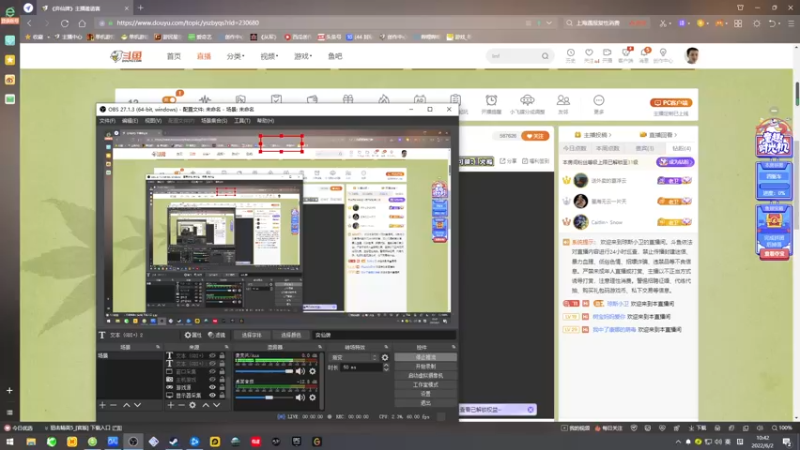Mute the desktop audio mixer channel
This screenshot has height=450, width=800.
[301, 397]
